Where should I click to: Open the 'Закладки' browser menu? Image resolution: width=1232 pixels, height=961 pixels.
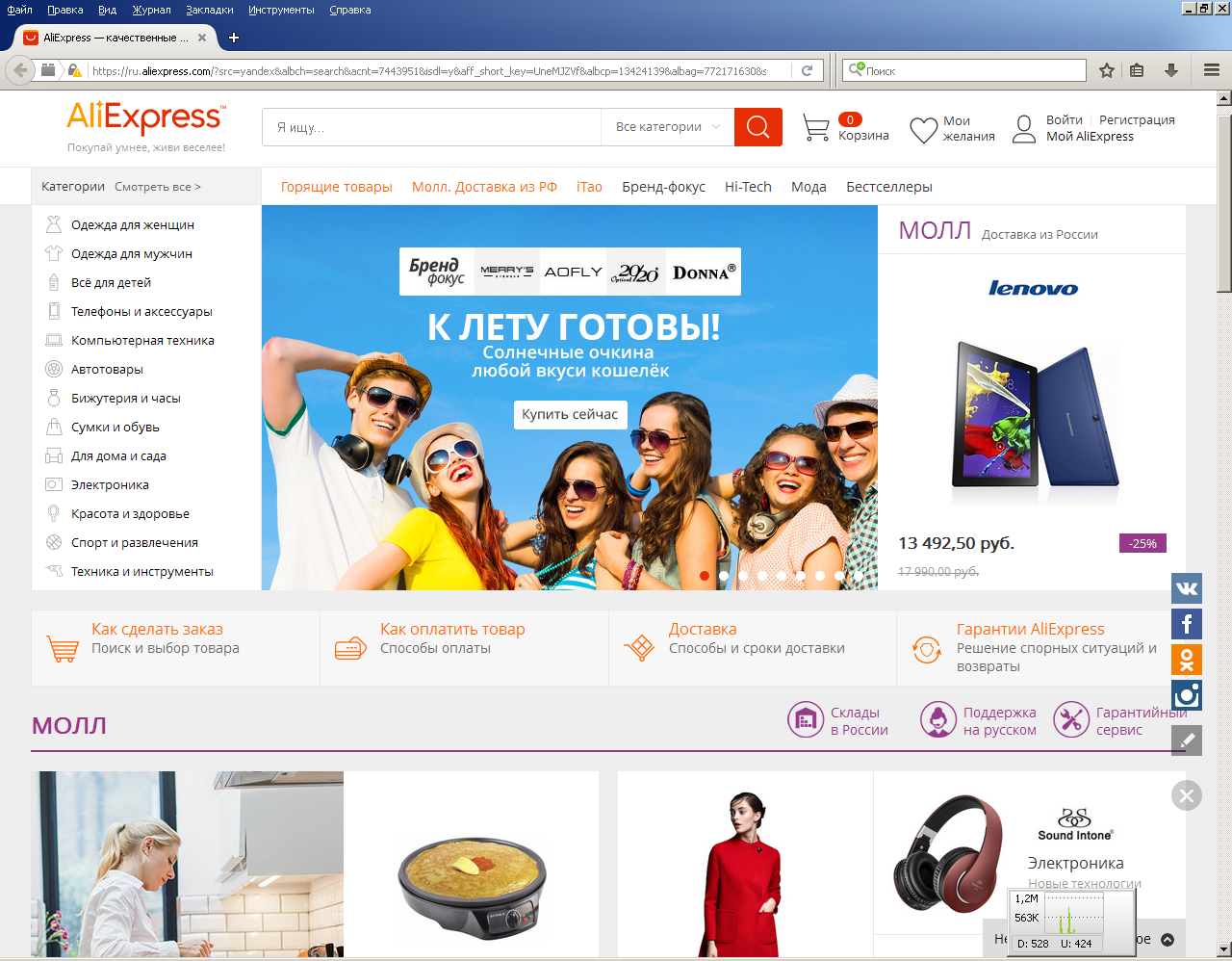coord(209,10)
